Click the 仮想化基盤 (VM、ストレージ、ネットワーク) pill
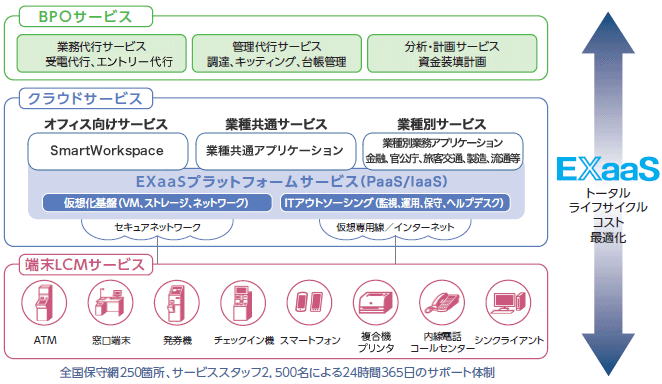The image size is (662, 384). (157, 203)
